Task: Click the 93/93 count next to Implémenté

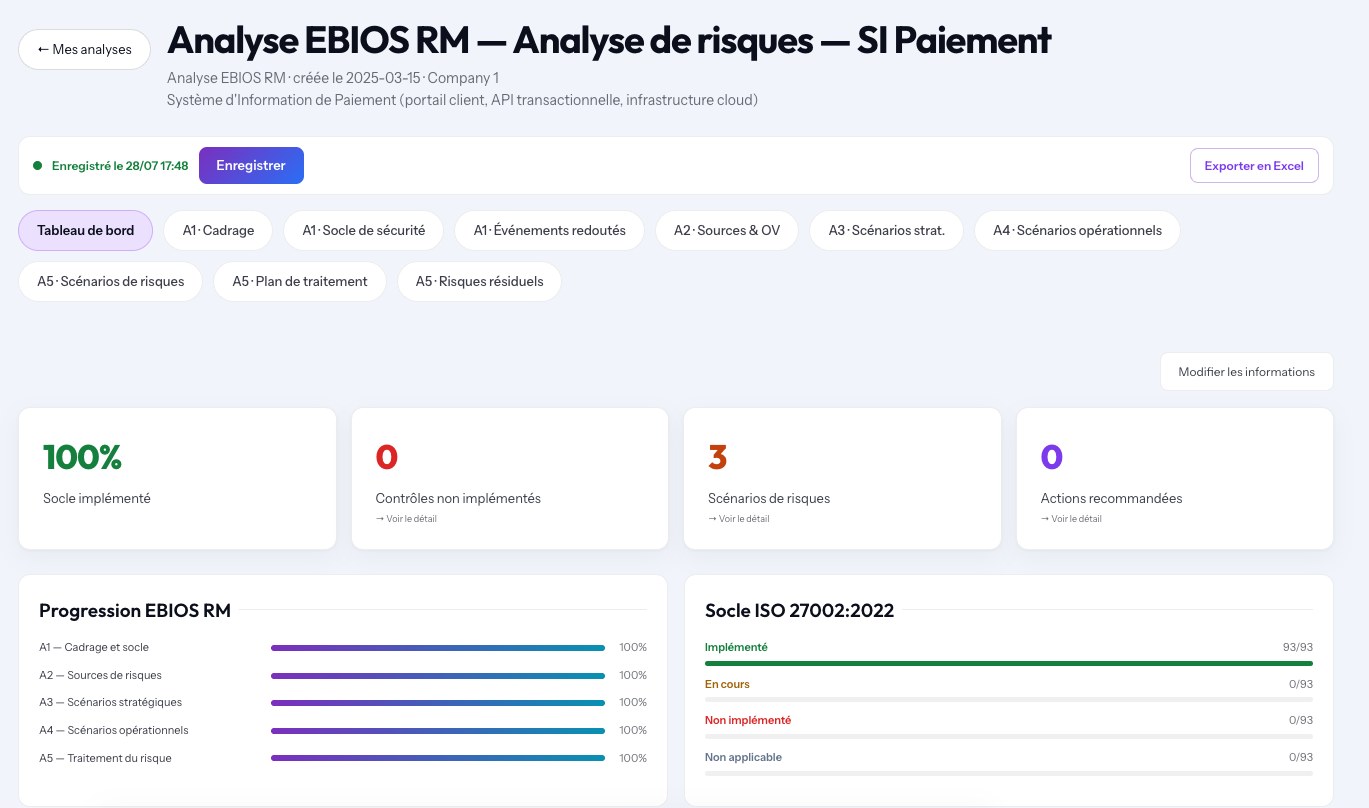Action: pyautogui.click(x=1298, y=647)
